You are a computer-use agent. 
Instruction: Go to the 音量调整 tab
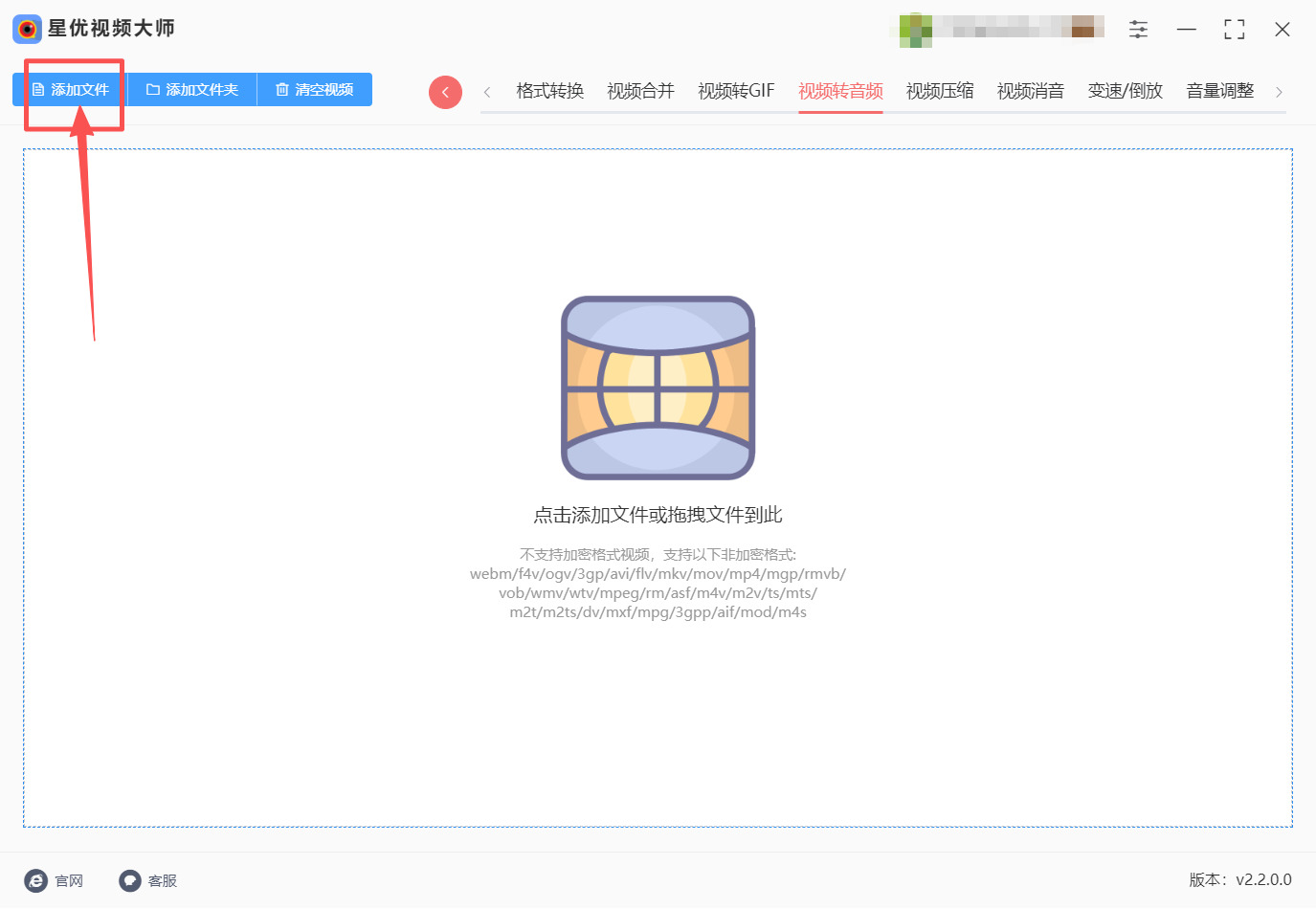[1220, 91]
